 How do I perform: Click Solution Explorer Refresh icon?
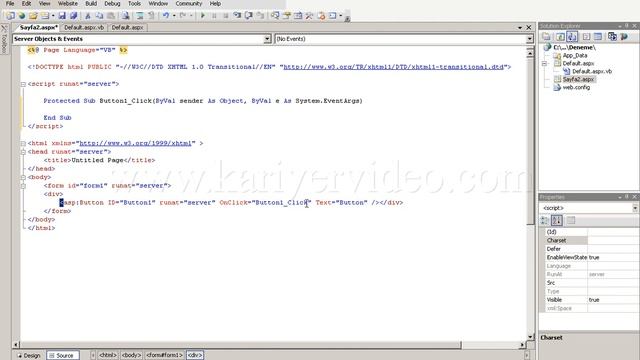560,37
